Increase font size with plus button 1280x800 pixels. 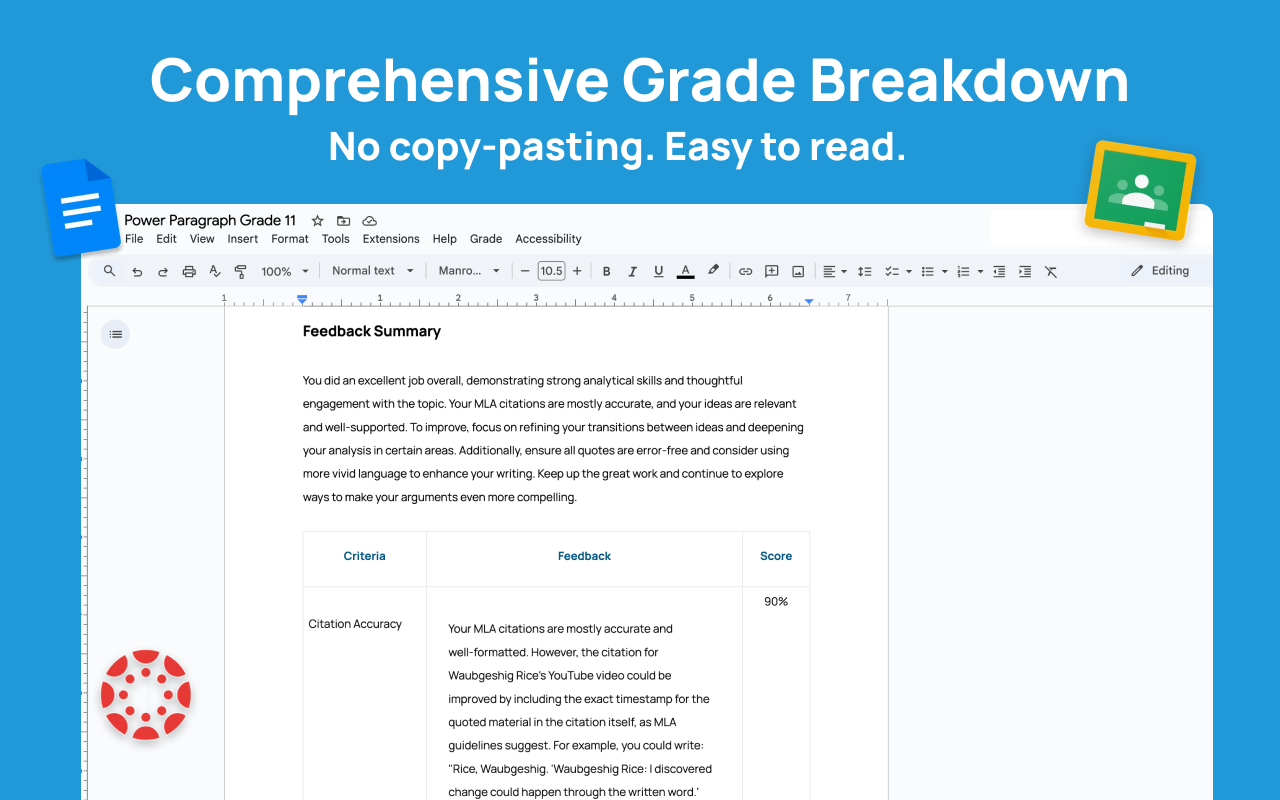[577, 271]
